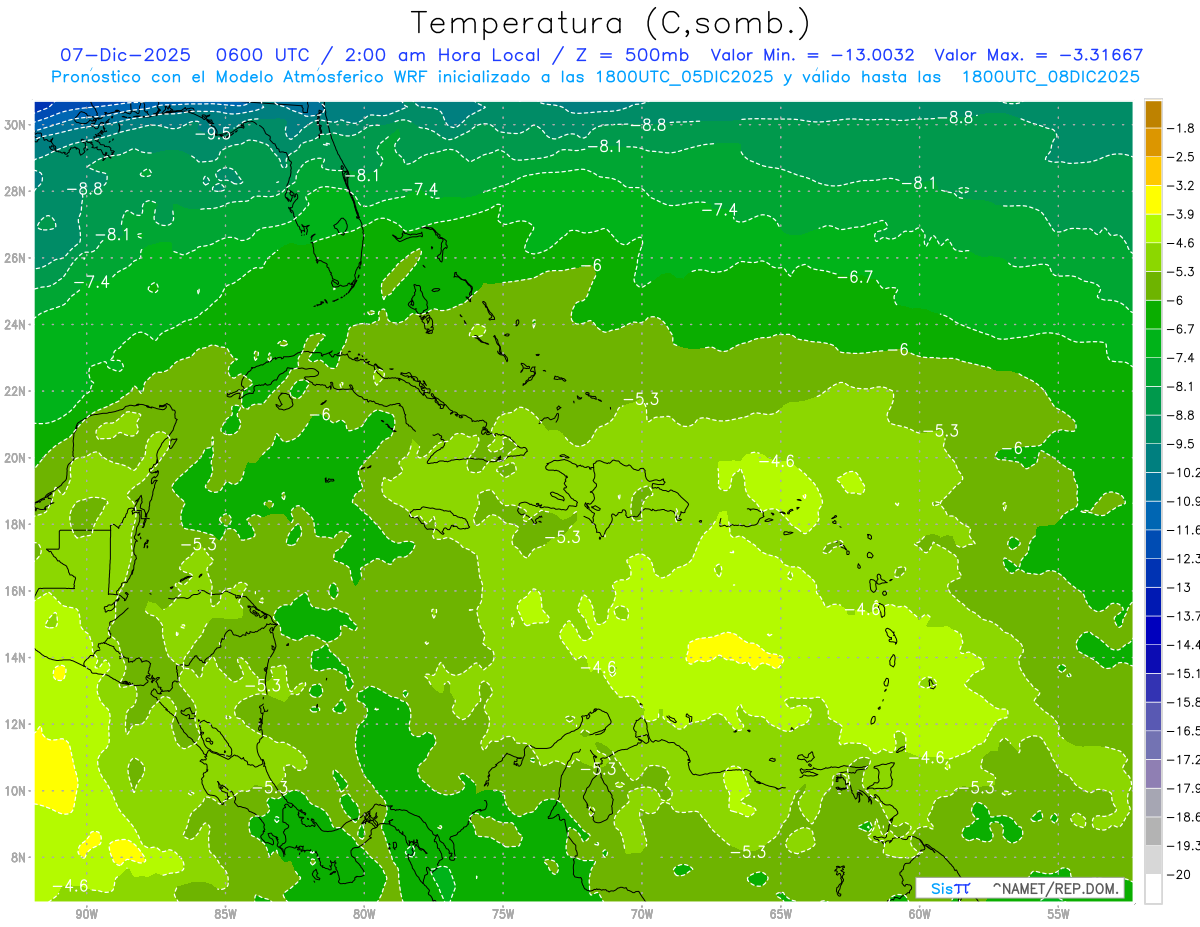The height and width of the screenshot is (927, 1200).
Task: Select the dark blue swatch between -13 and -13.7
Action: pyautogui.click(x=1153, y=601)
